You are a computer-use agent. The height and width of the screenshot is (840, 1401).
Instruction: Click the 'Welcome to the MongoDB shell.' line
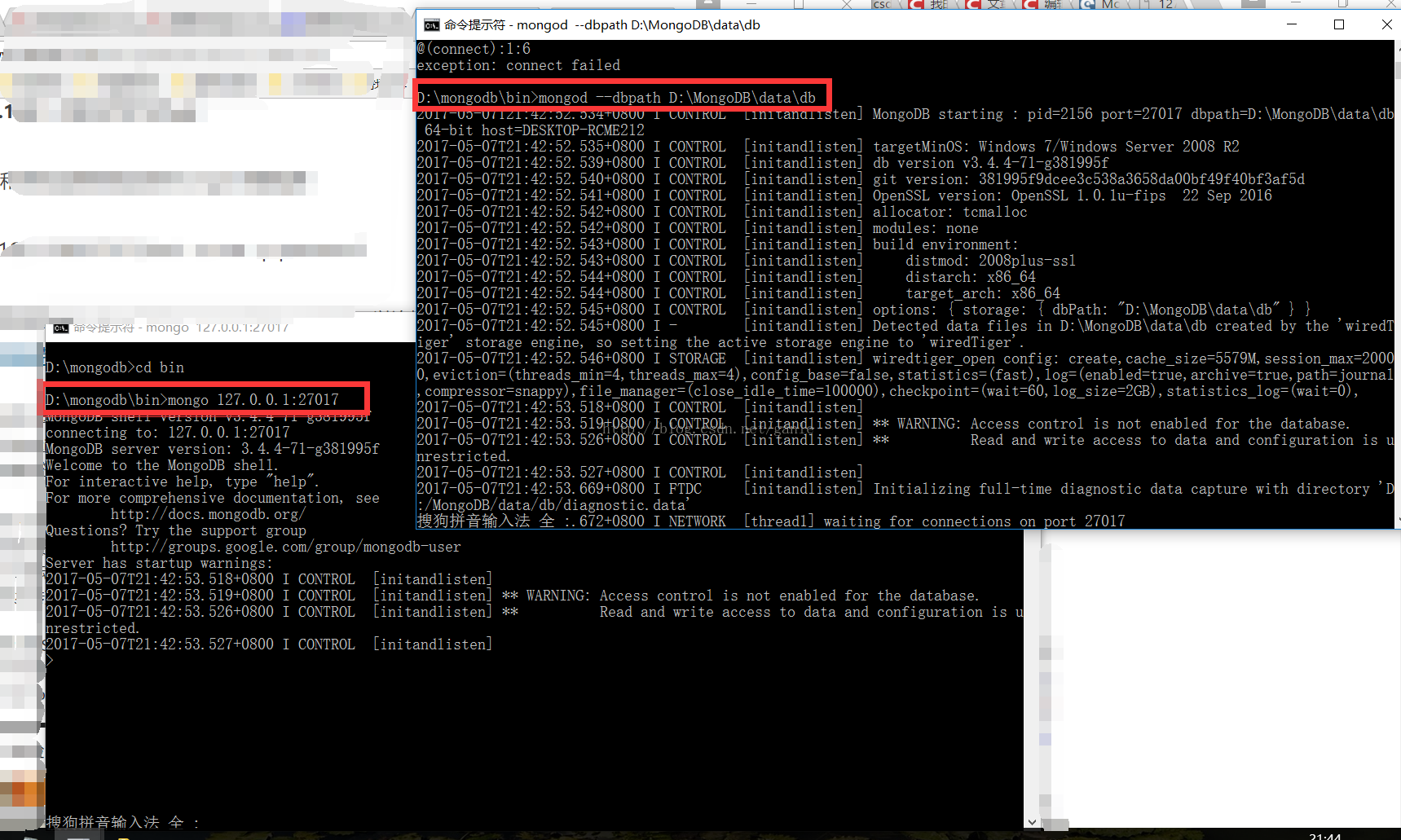pos(162,465)
